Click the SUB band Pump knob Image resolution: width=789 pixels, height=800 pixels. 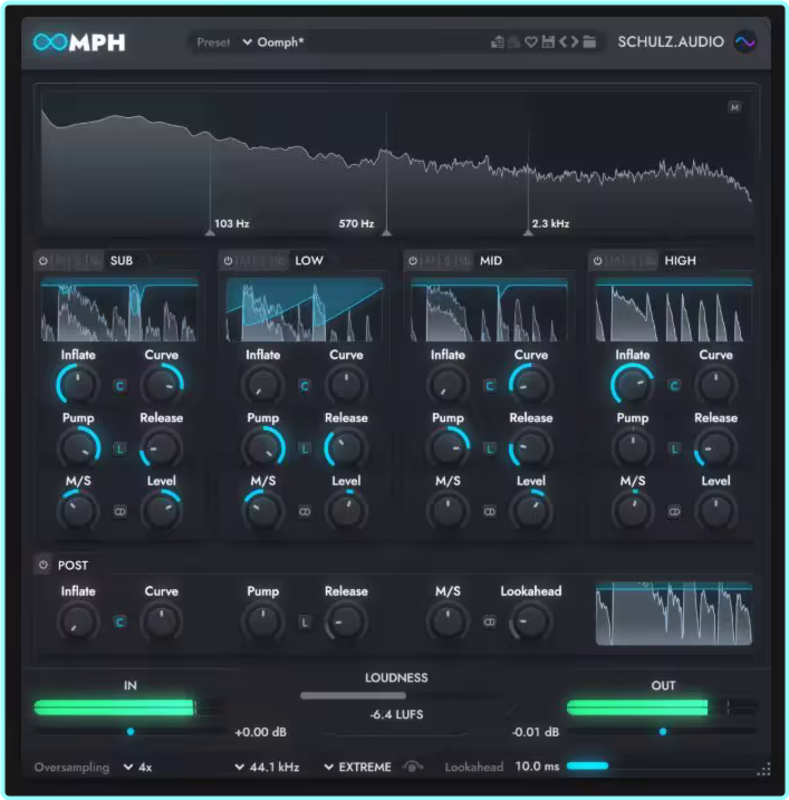tap(78, 447)
